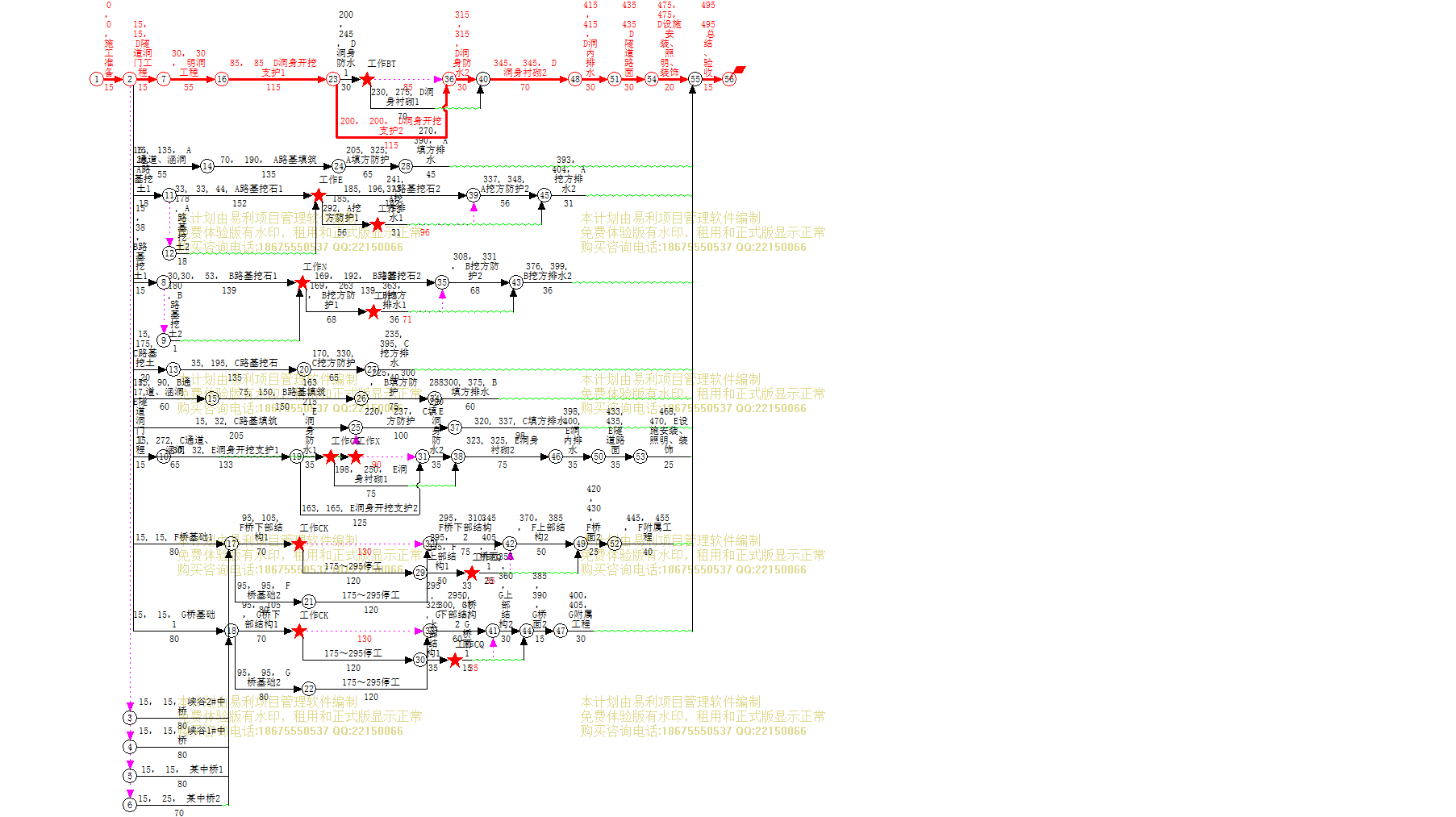Select network node 2 on the critical path
The width and height of the screenshot is (1456, 817).
(130, 79)
